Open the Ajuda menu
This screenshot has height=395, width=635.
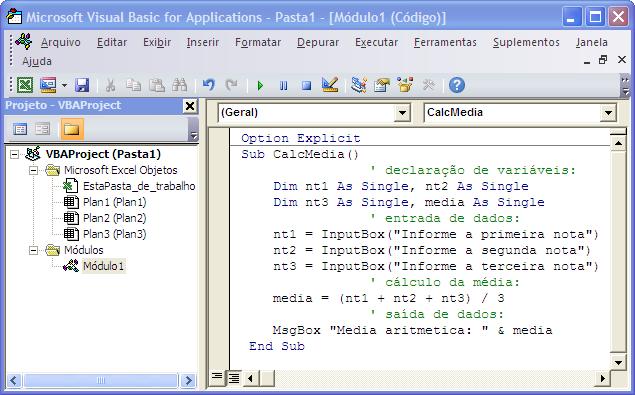pos(37,61)
